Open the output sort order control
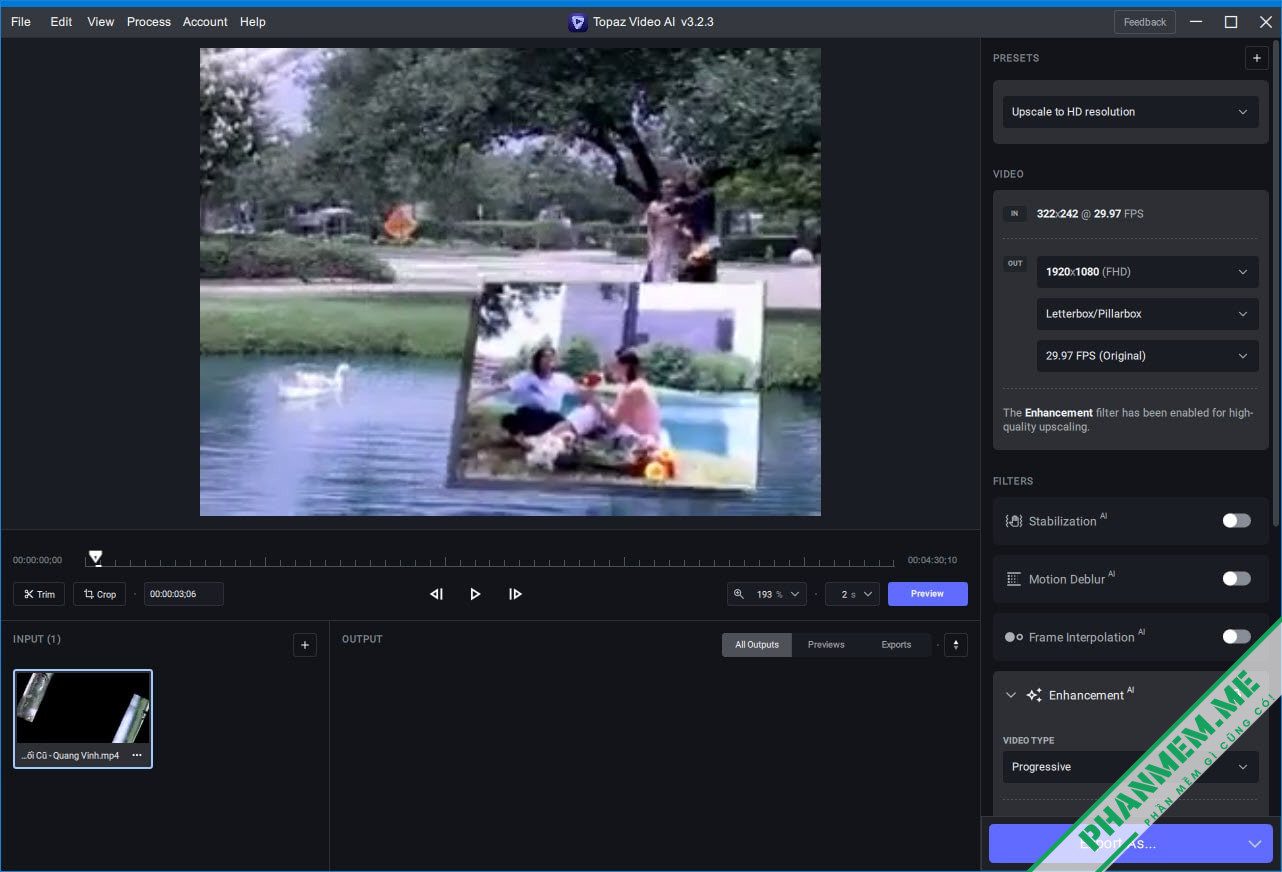This screenshot has width=1282, height=872. pos(956,645)
